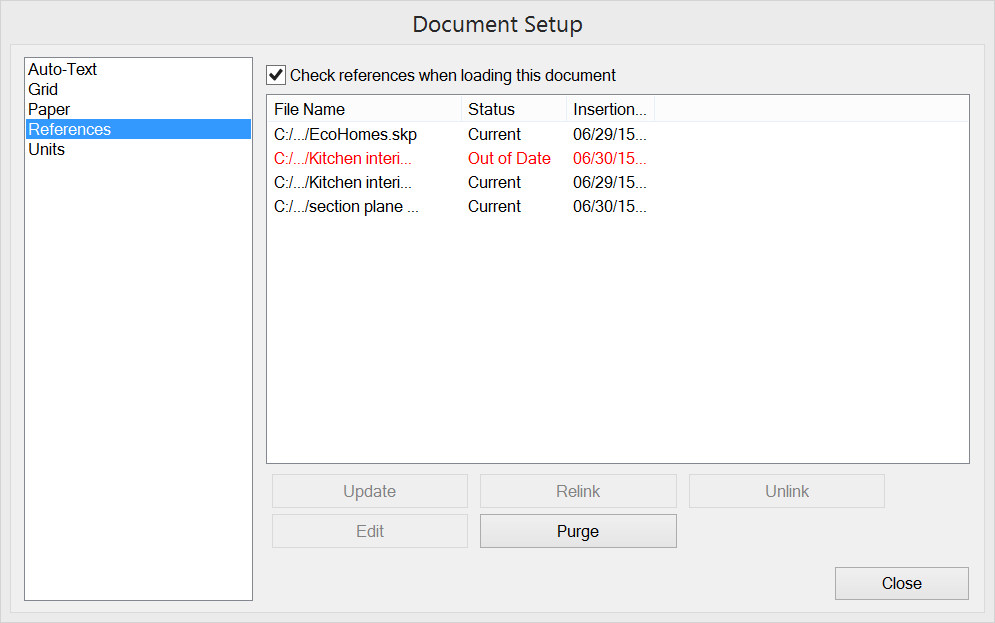The image size is (995, 623).
Task: Open the Paper settings page
Action: coord(49,109)
